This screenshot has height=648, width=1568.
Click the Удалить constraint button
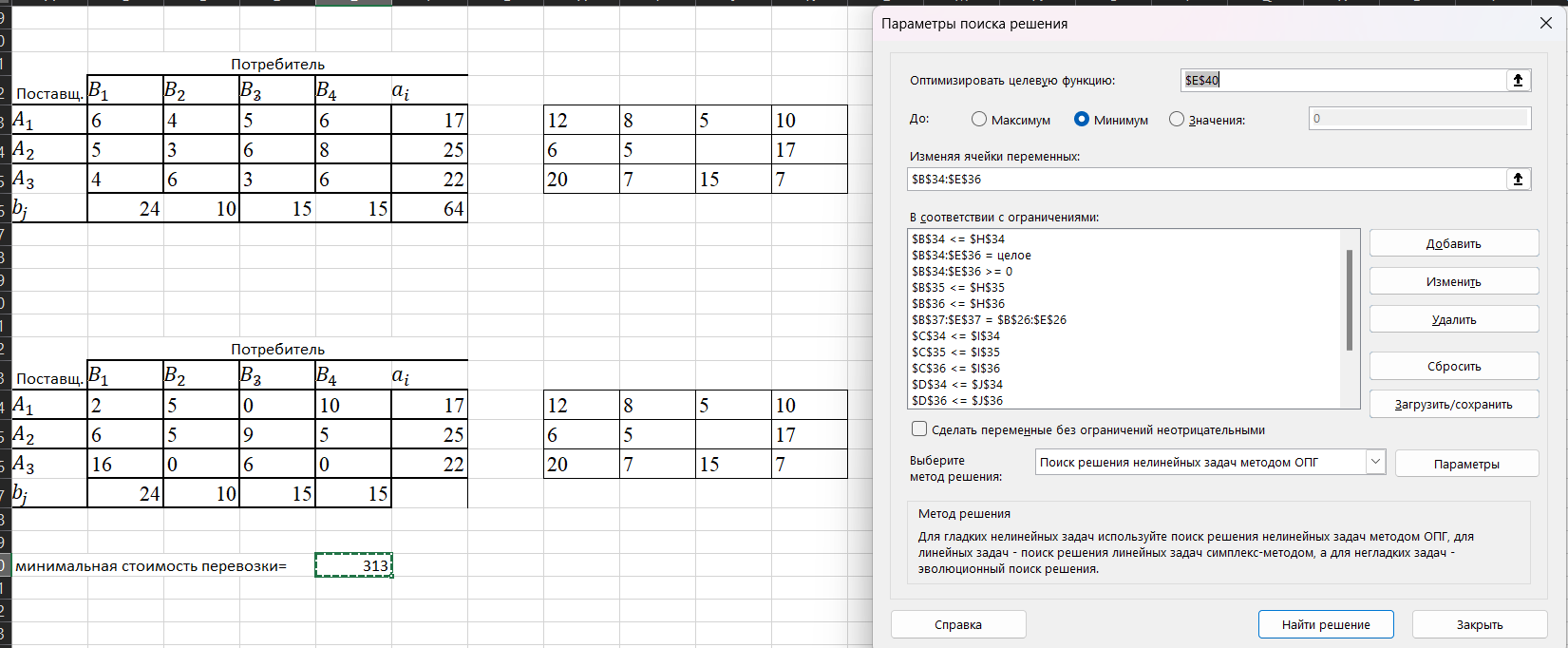[x=1453, y=319]
